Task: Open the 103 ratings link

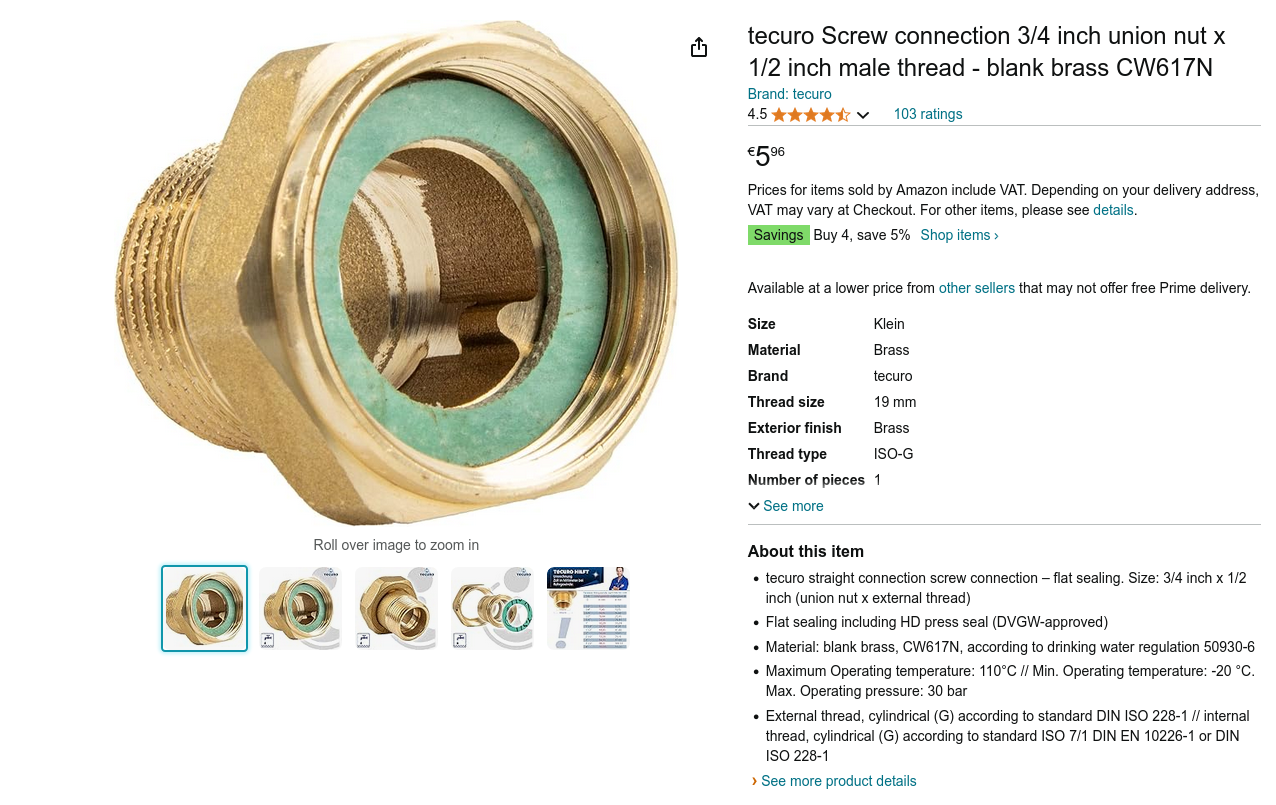Action: (x=927, y=114)
